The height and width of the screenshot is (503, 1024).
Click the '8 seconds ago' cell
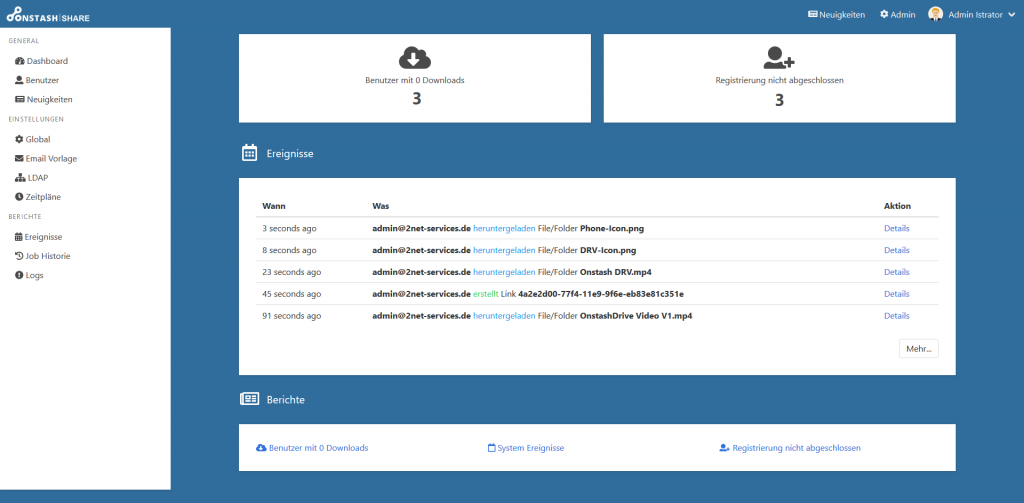click(289, 250)
